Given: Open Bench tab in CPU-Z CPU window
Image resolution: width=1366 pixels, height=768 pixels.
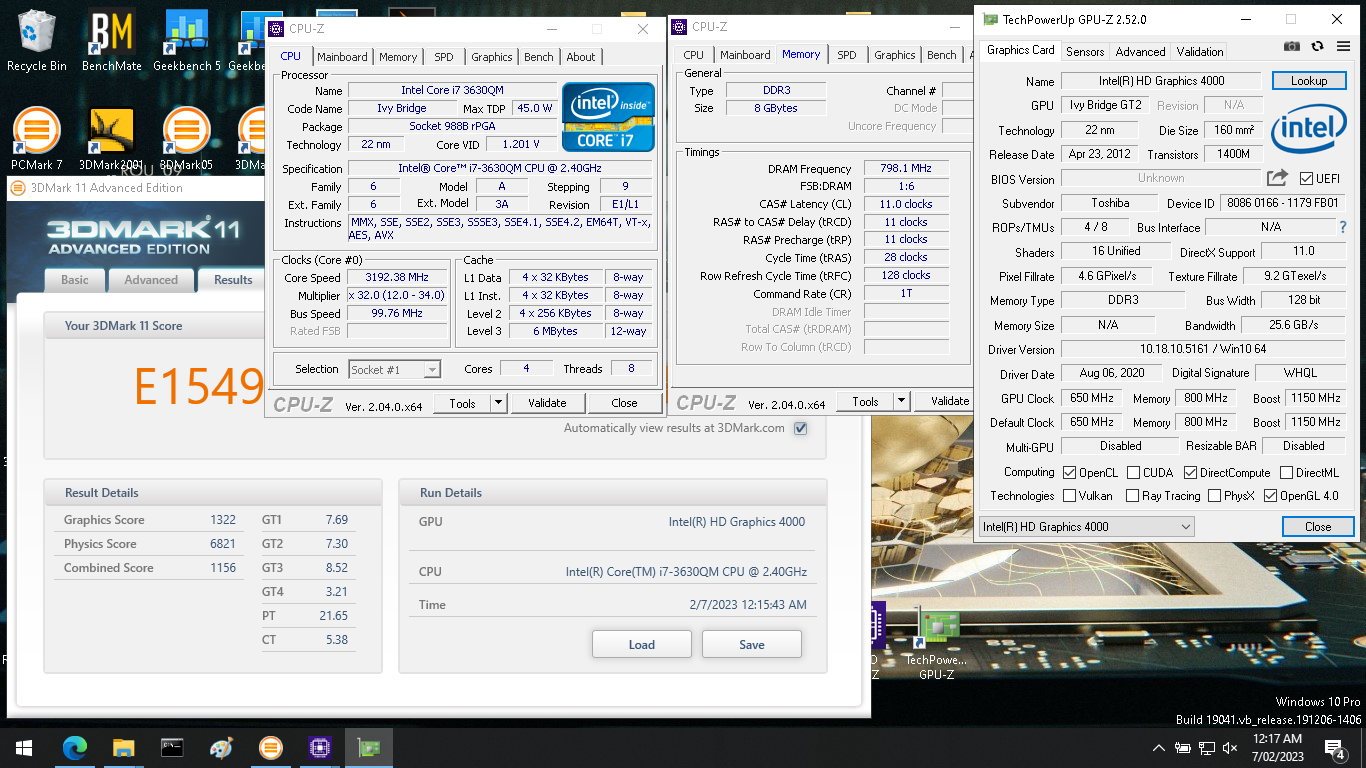Looking at the screenshot, I should click(x=539, y=57).
